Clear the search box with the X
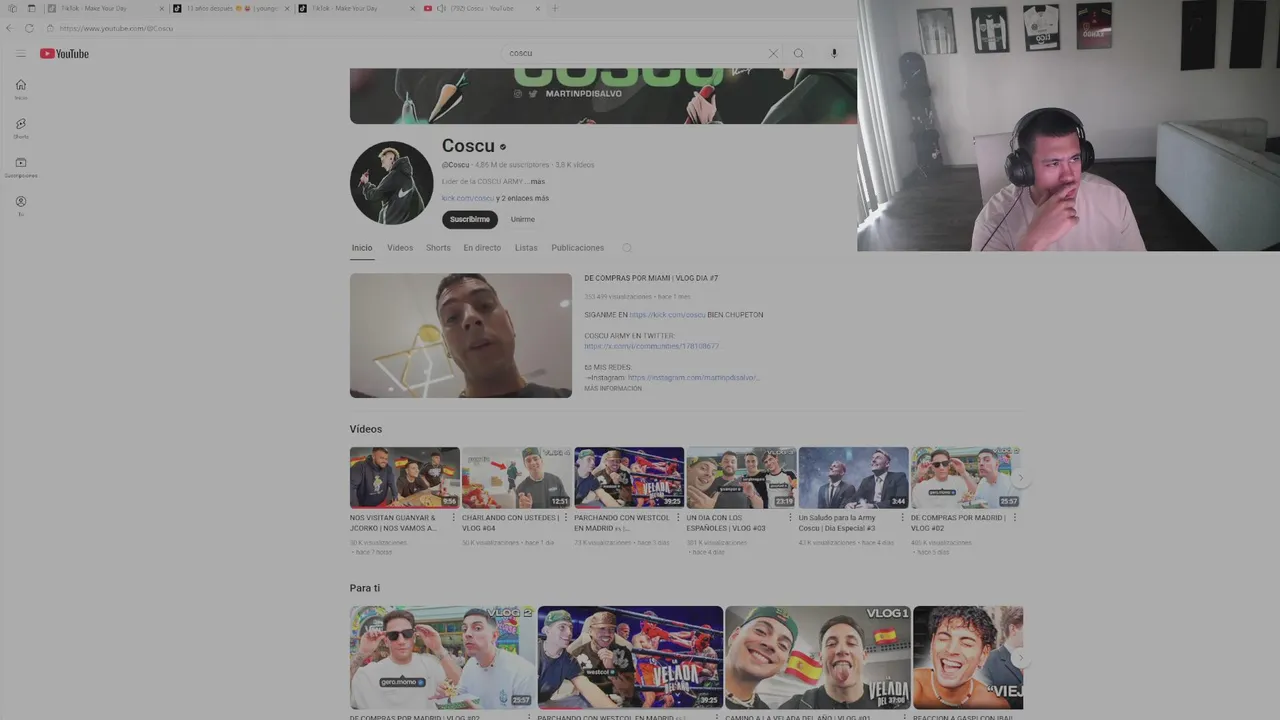1280x720 pixels. [773, 53]
